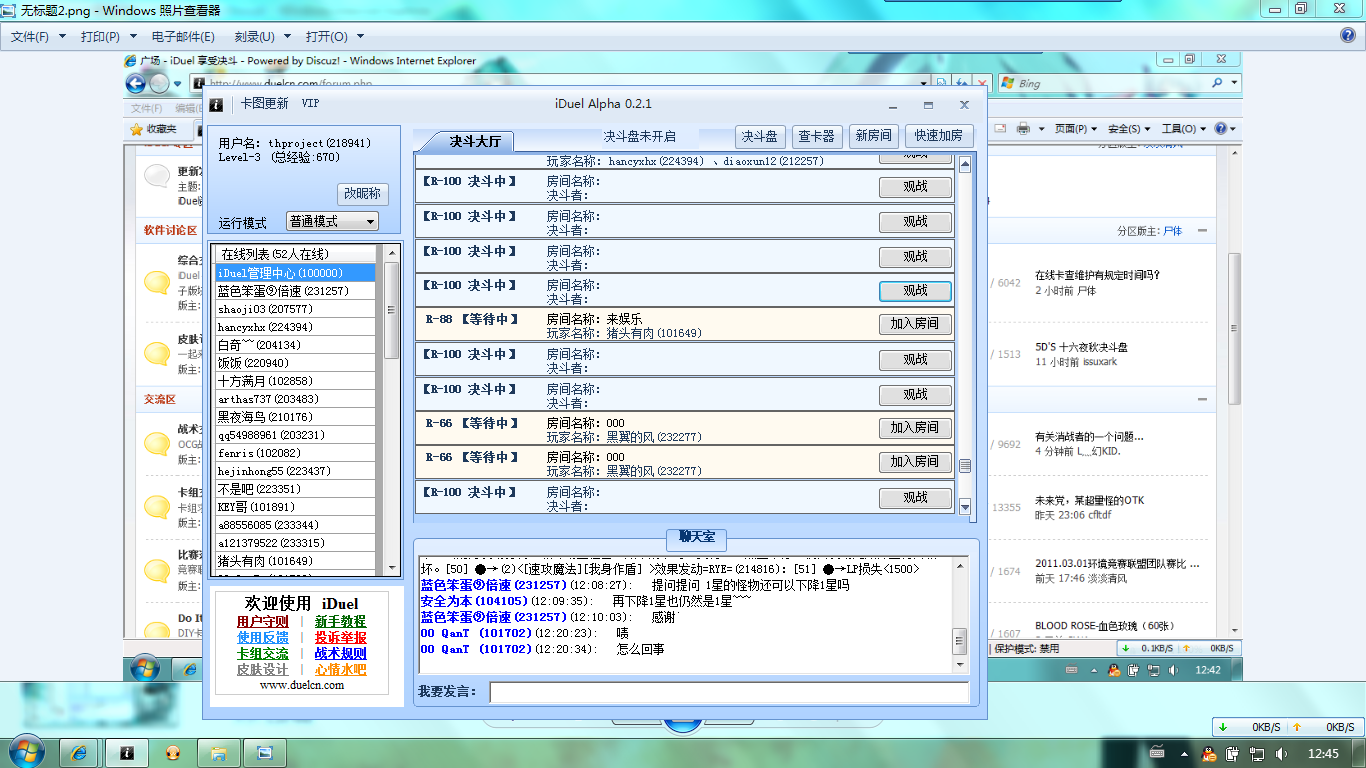This screenshot has width=1366, height=768.
Task: Open 心情水吧 link
Action: tap(340, 670)
